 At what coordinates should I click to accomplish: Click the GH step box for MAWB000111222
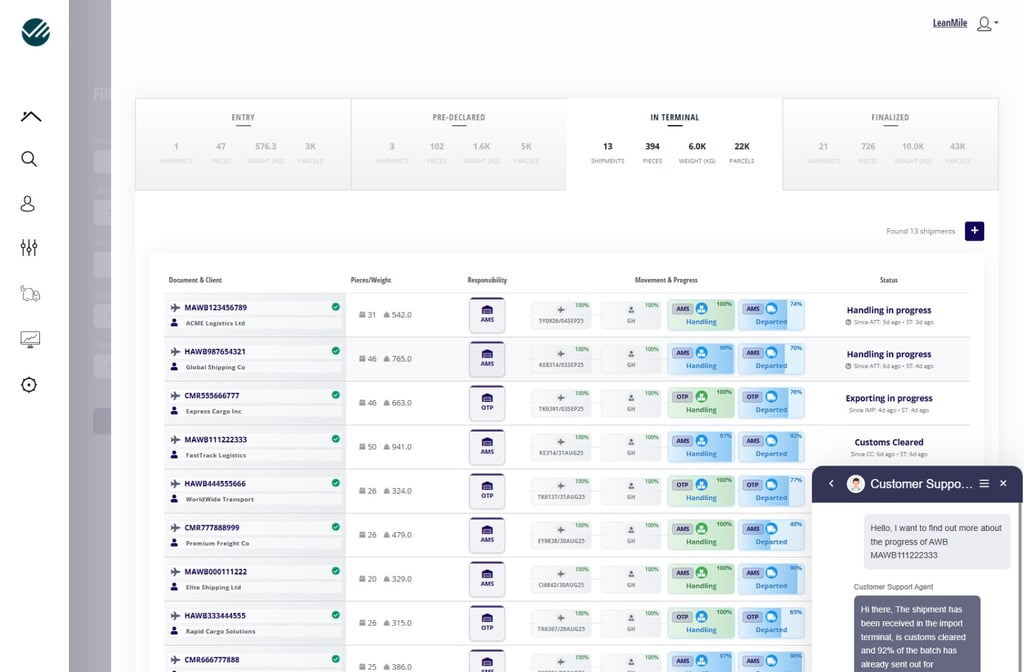click(x=631, y=579)
